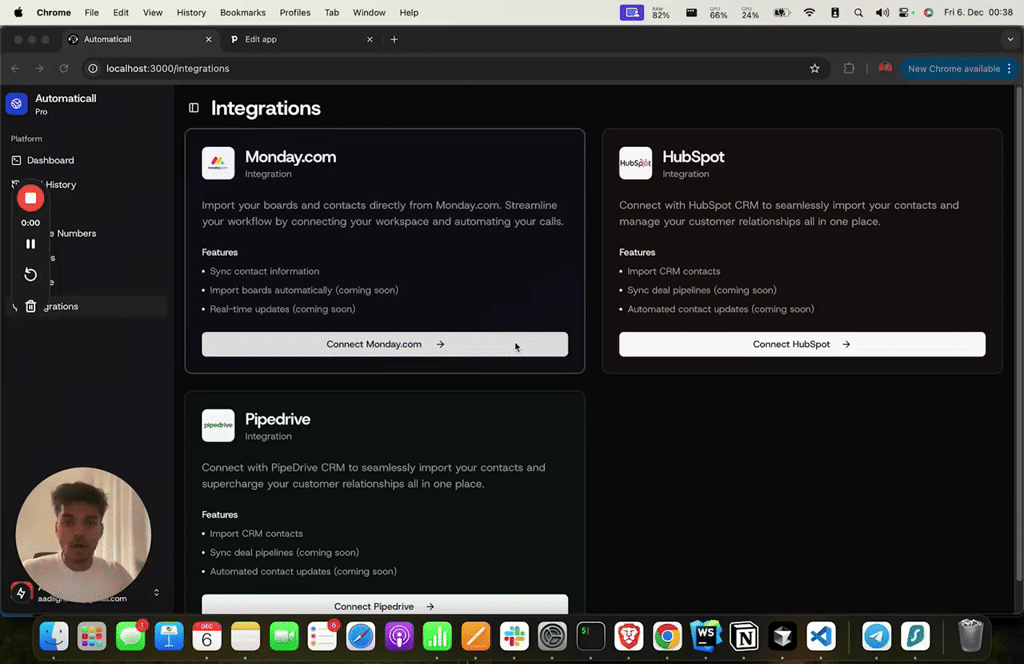Open Spotlight search in menu bar
Viewport: 1024px width, 664px height.
pyautogui.click(x=858, y=12)
